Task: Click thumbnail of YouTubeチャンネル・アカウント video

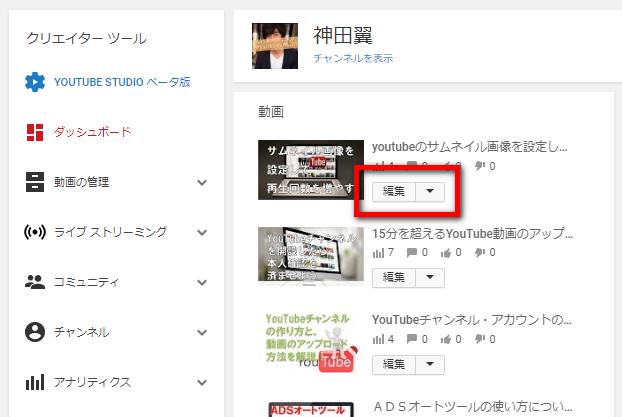Action: tap(311, 343)
